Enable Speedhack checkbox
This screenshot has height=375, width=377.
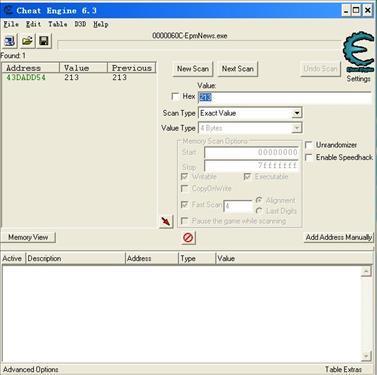pyautogui.click(x=309, y=157)
